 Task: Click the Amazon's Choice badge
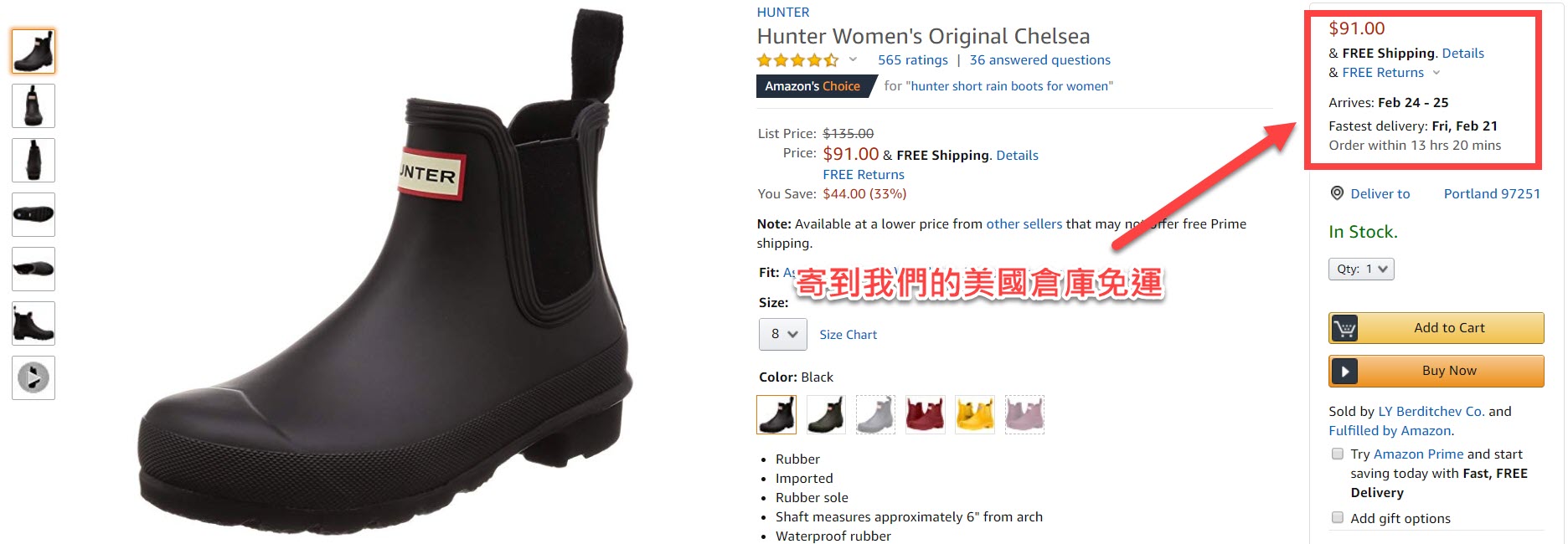click(812, 86)
